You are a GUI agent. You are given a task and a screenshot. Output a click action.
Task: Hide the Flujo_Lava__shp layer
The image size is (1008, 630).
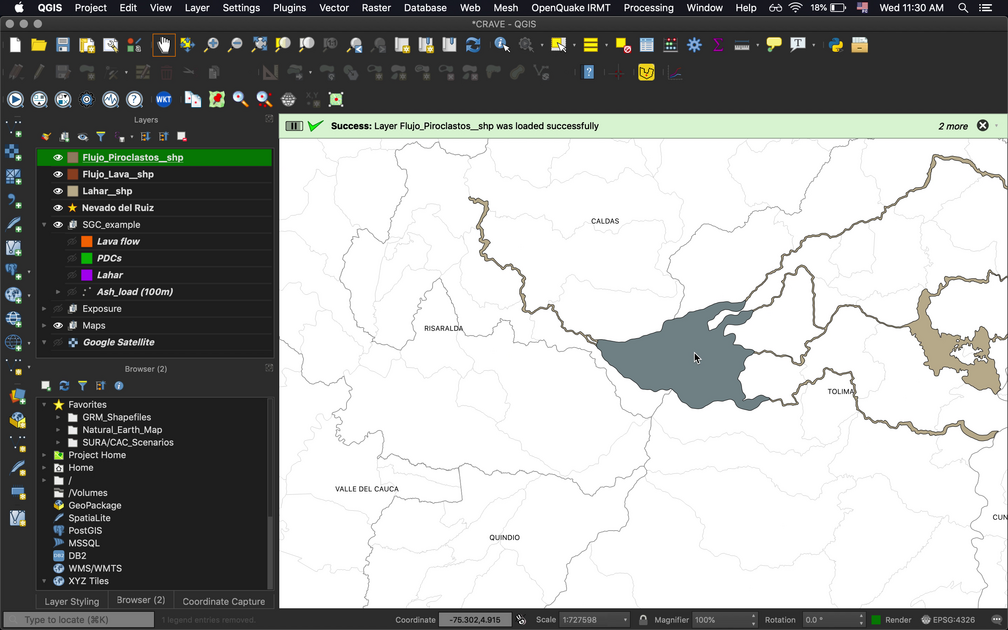click(x=58, y=174)
